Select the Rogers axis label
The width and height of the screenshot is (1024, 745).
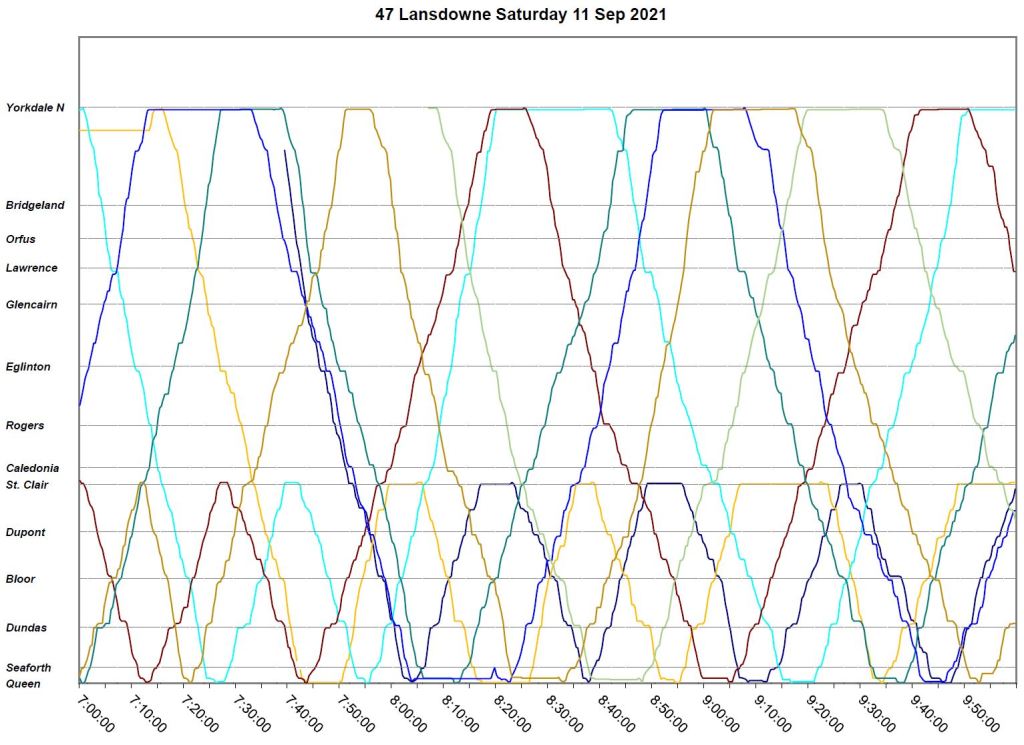pyautogui.click(x=25, y=426)
